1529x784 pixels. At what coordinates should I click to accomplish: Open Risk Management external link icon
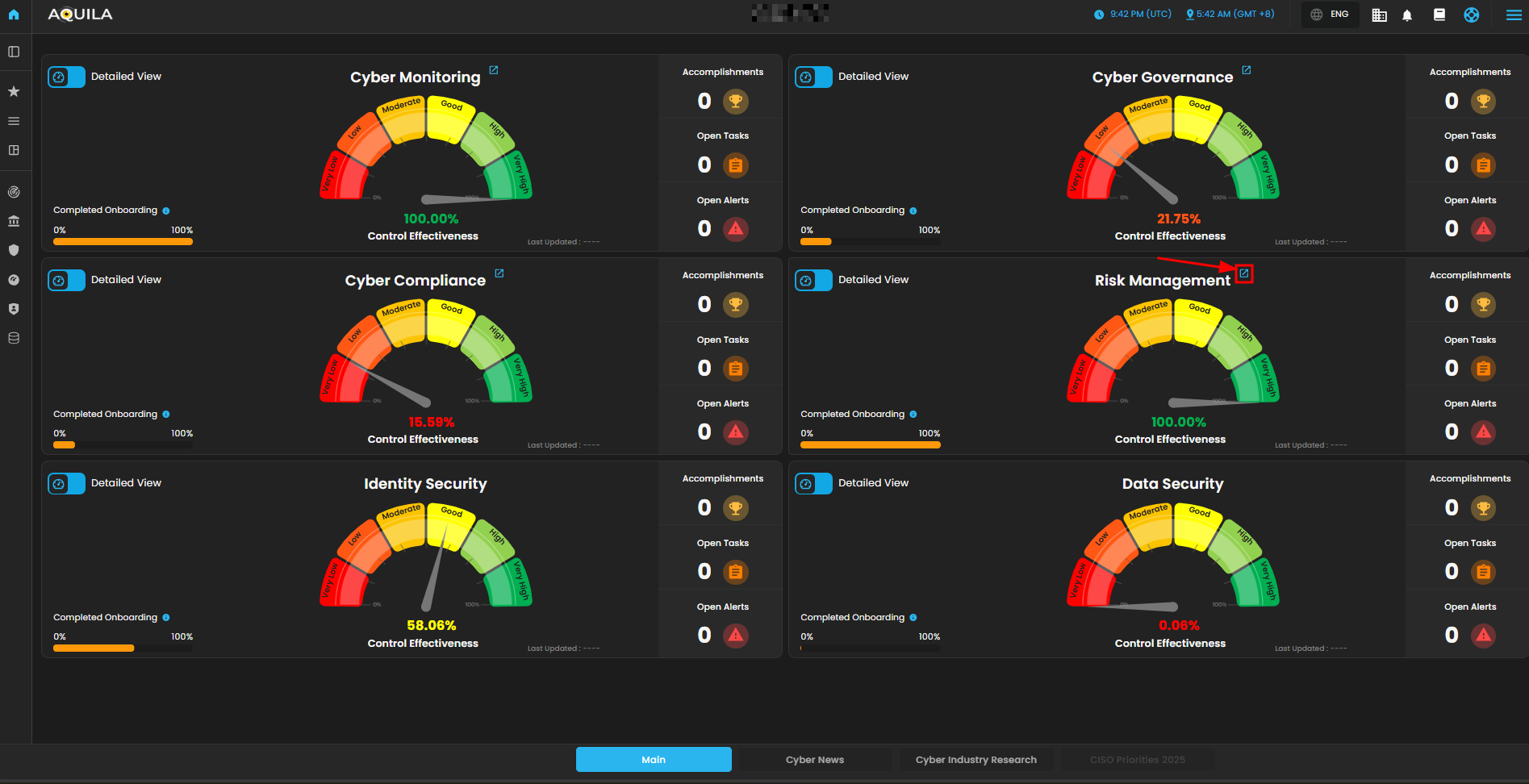tap(1244, 274)
